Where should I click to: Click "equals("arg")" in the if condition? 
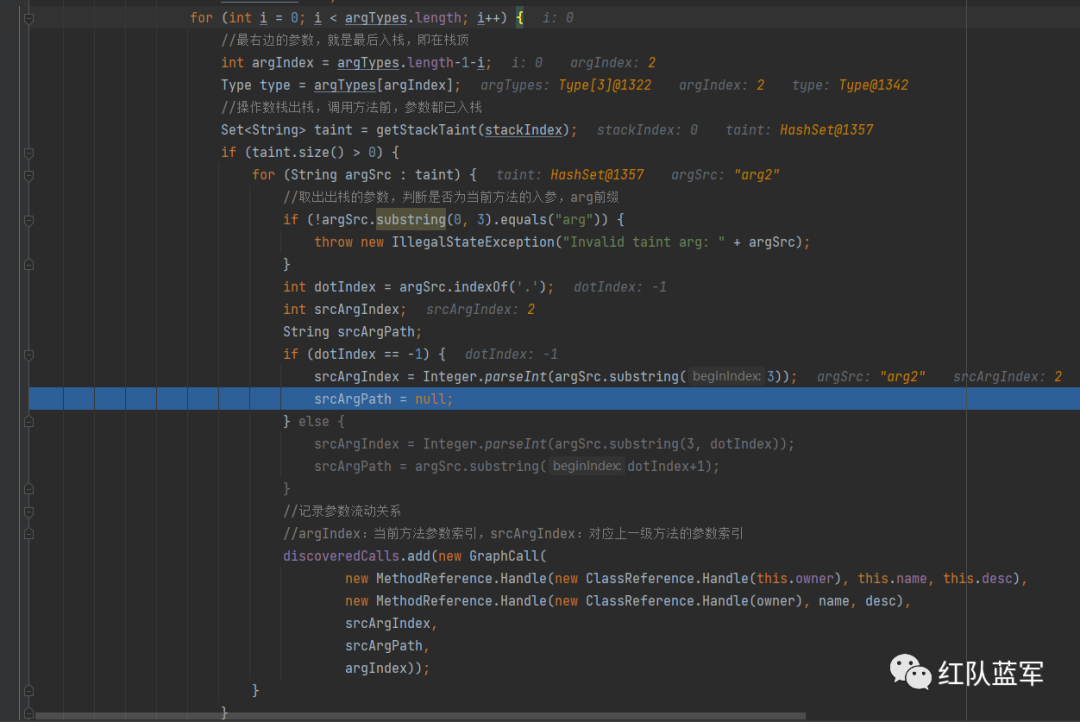pos(548,220)
